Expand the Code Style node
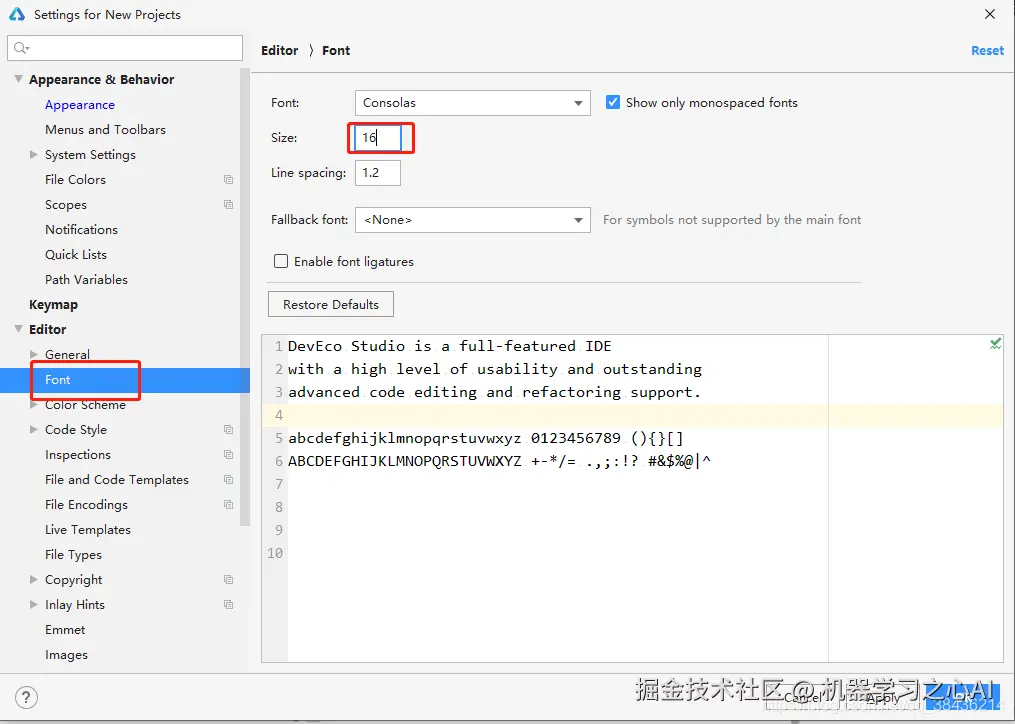This screenshot has width=1015, height=724. (x=34, y=429)
